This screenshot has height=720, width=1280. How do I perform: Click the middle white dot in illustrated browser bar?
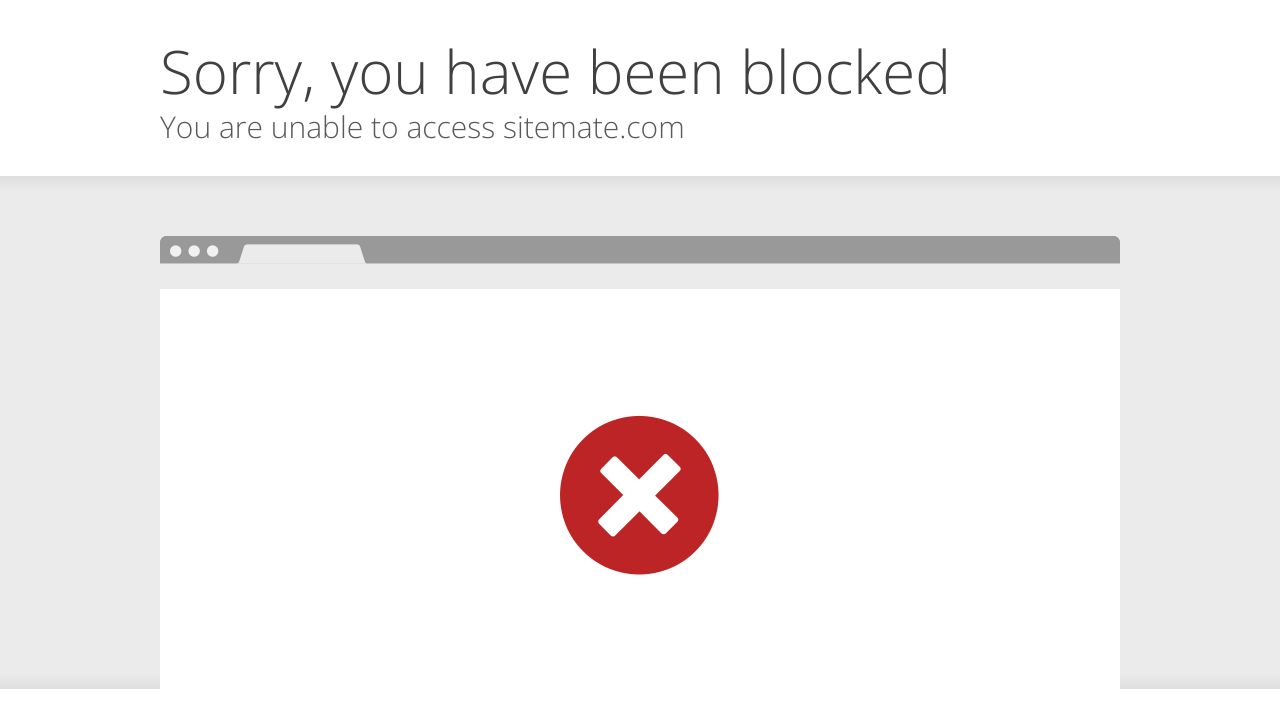(x=194, y=251)
